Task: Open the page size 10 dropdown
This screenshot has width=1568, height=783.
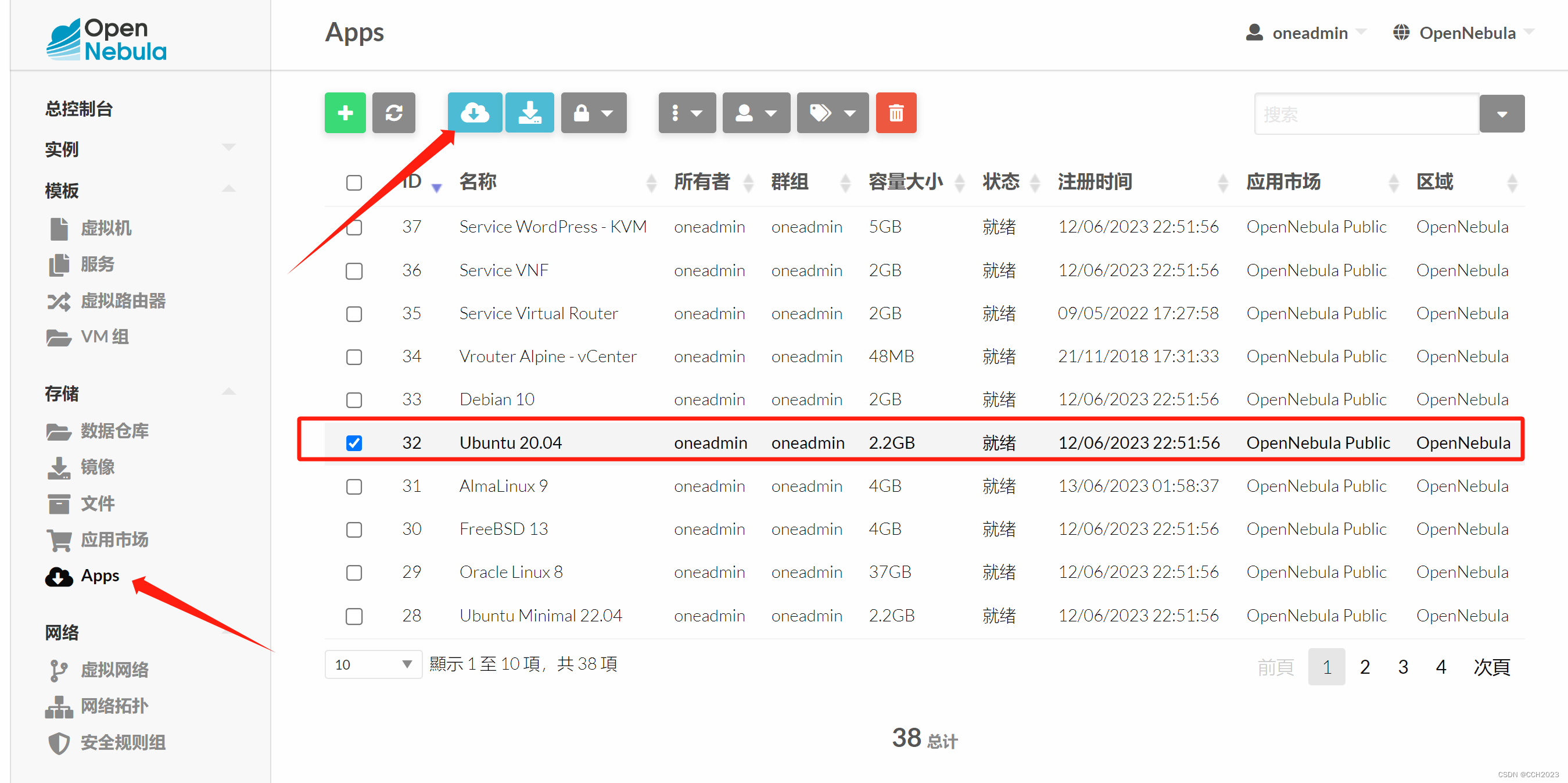Action: click(373, 664)
